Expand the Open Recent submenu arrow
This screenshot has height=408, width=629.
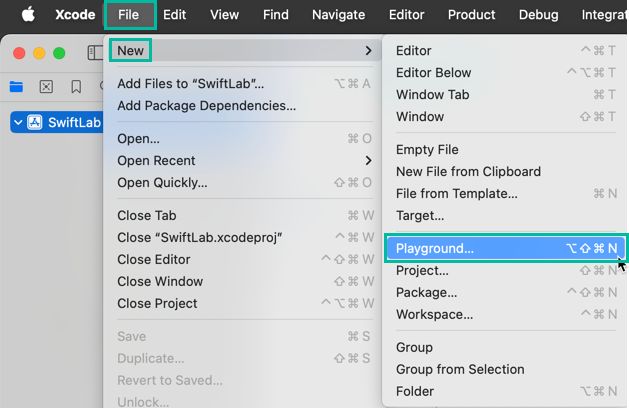(x=368, y=161)
